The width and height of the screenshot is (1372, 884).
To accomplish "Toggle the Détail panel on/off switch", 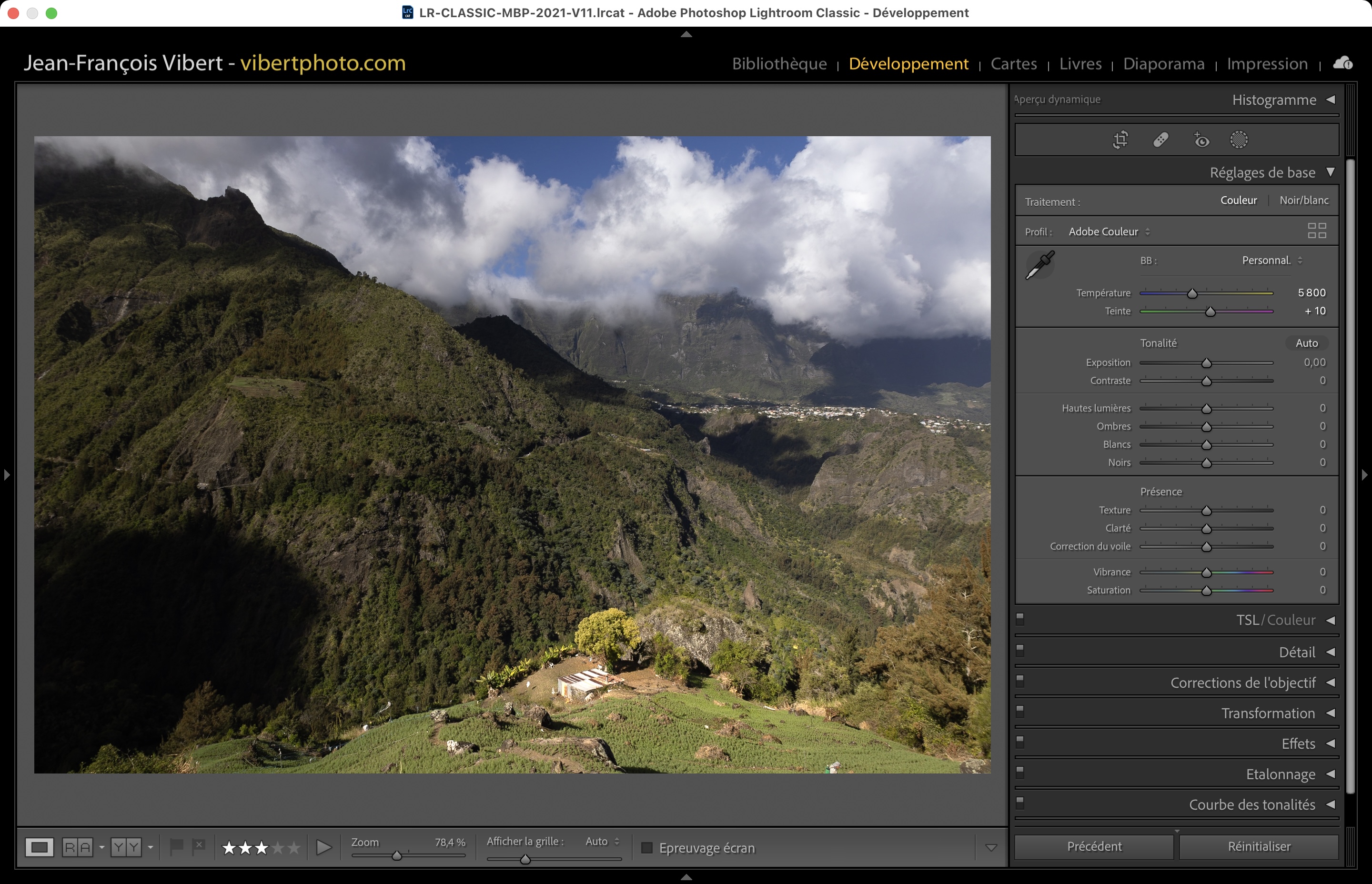I will [1020, 650].
